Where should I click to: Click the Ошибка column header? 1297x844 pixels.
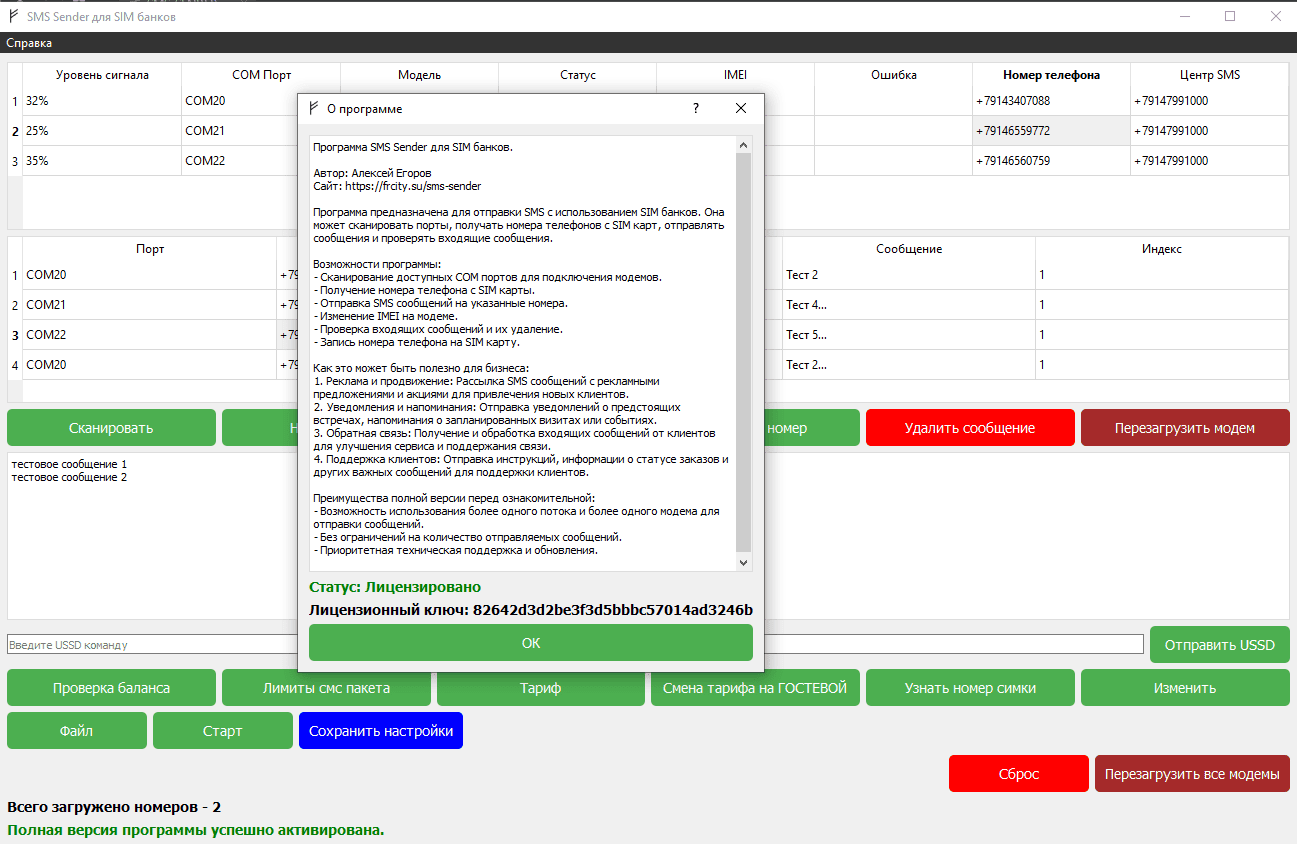[893, 75]
